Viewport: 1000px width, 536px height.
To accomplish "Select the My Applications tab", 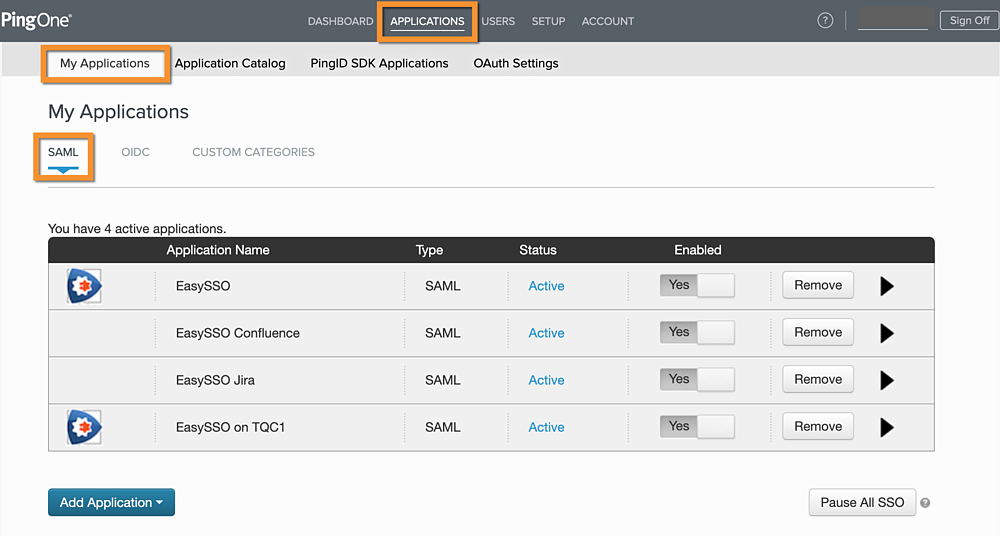I will (x=105, y=63).
